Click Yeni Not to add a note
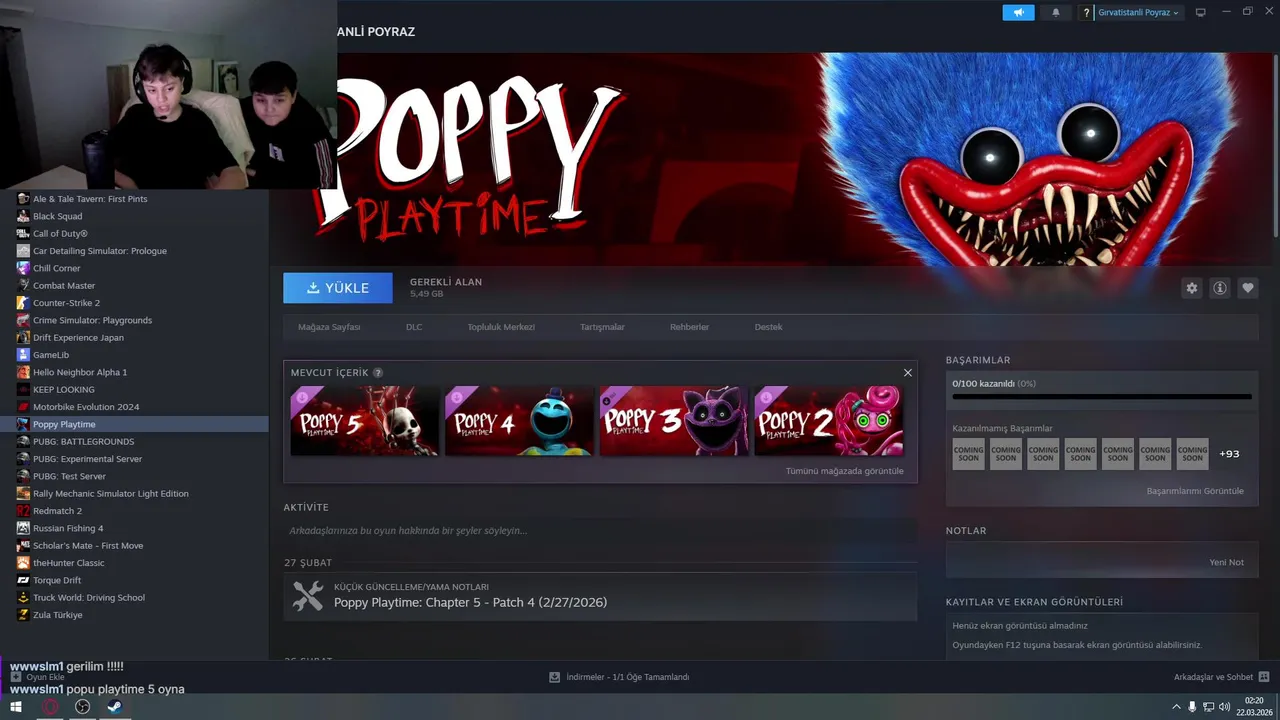The height and width of the screenshot is (720, 1280). pyautogui.click(x=1226, y=562)
